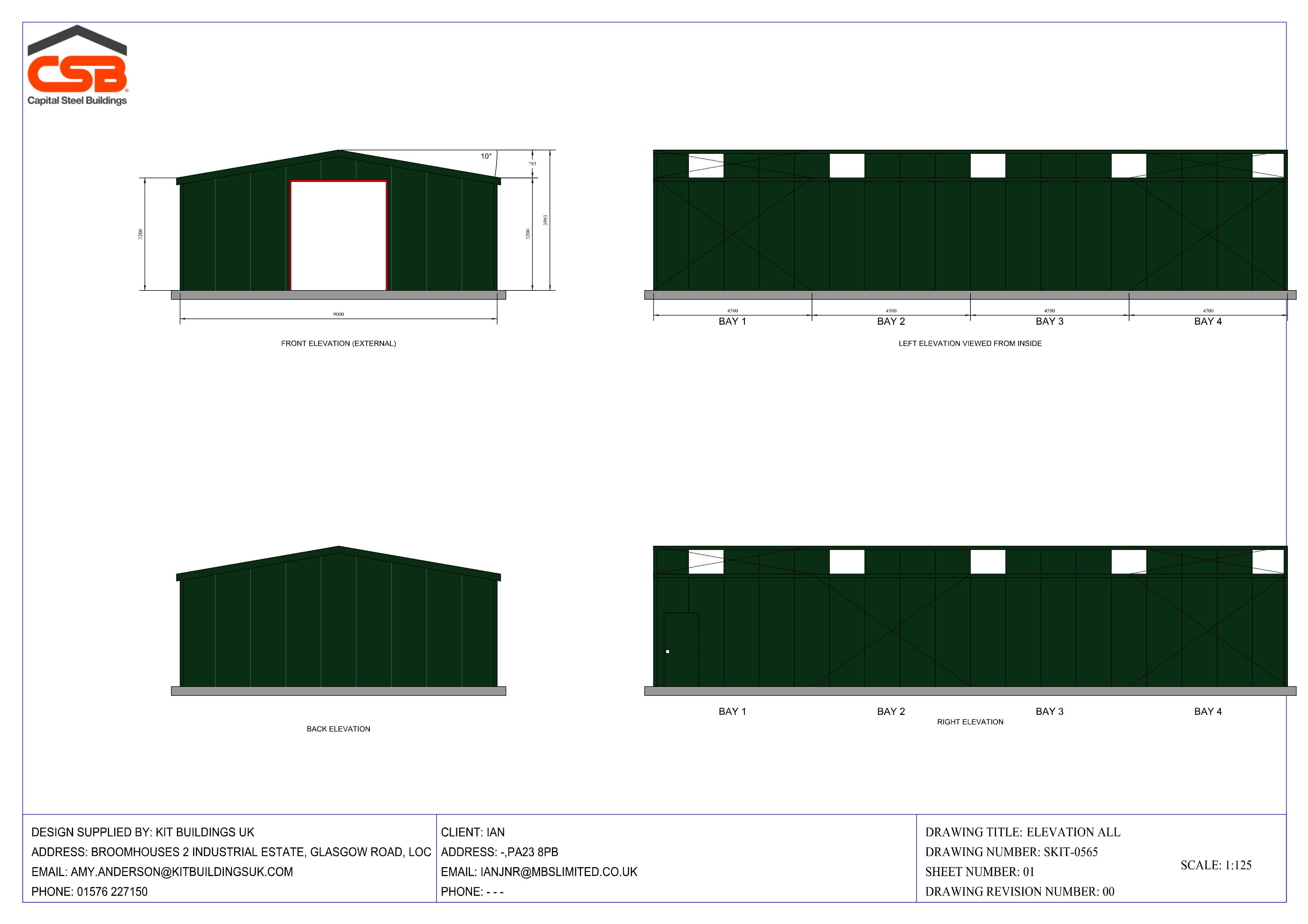Click the roof ridge peak of the back elevation
This screenshot has height=924, width=1308.
point(338,548)
